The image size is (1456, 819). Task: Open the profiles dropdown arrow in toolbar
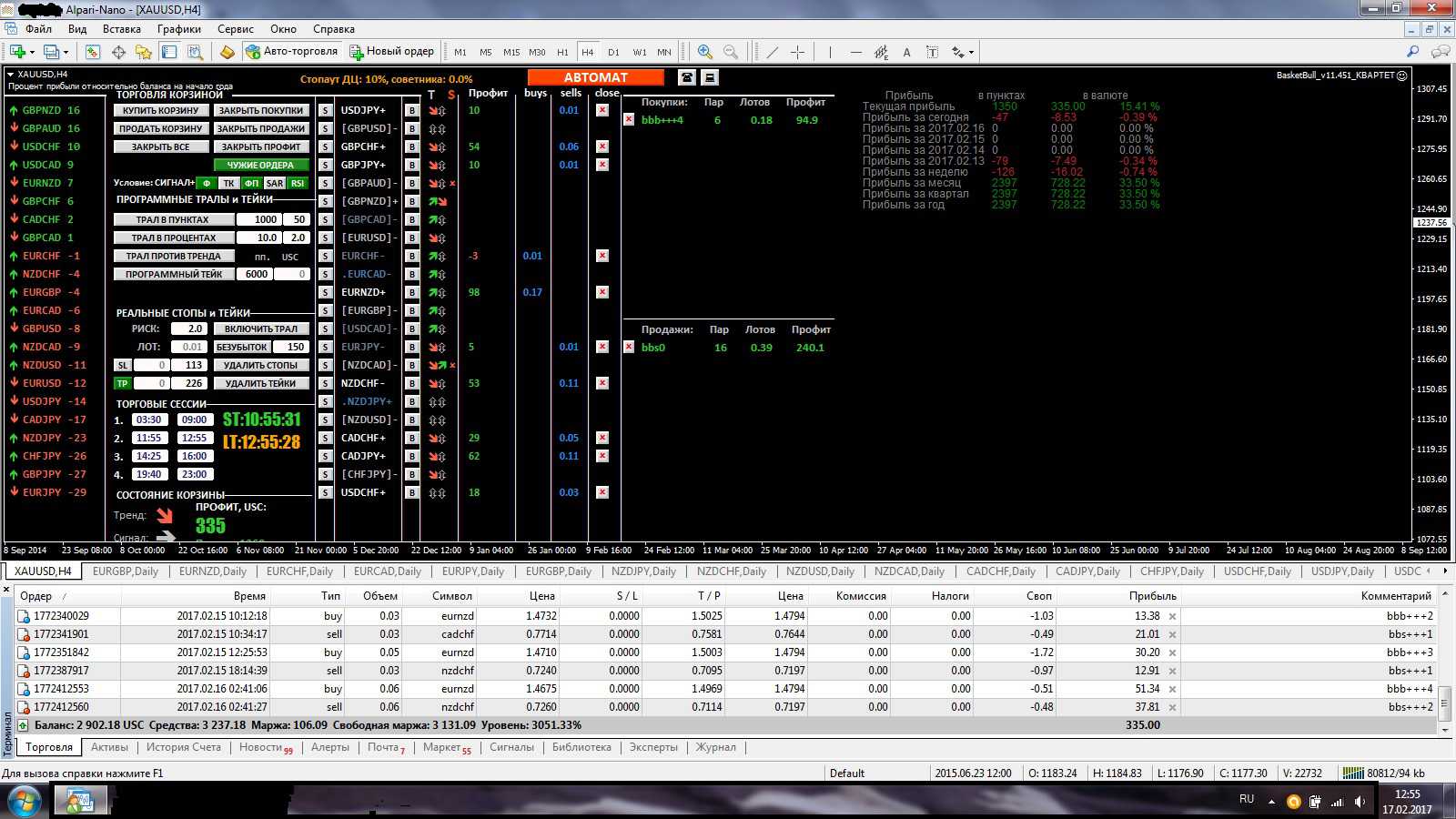[66, 52]
